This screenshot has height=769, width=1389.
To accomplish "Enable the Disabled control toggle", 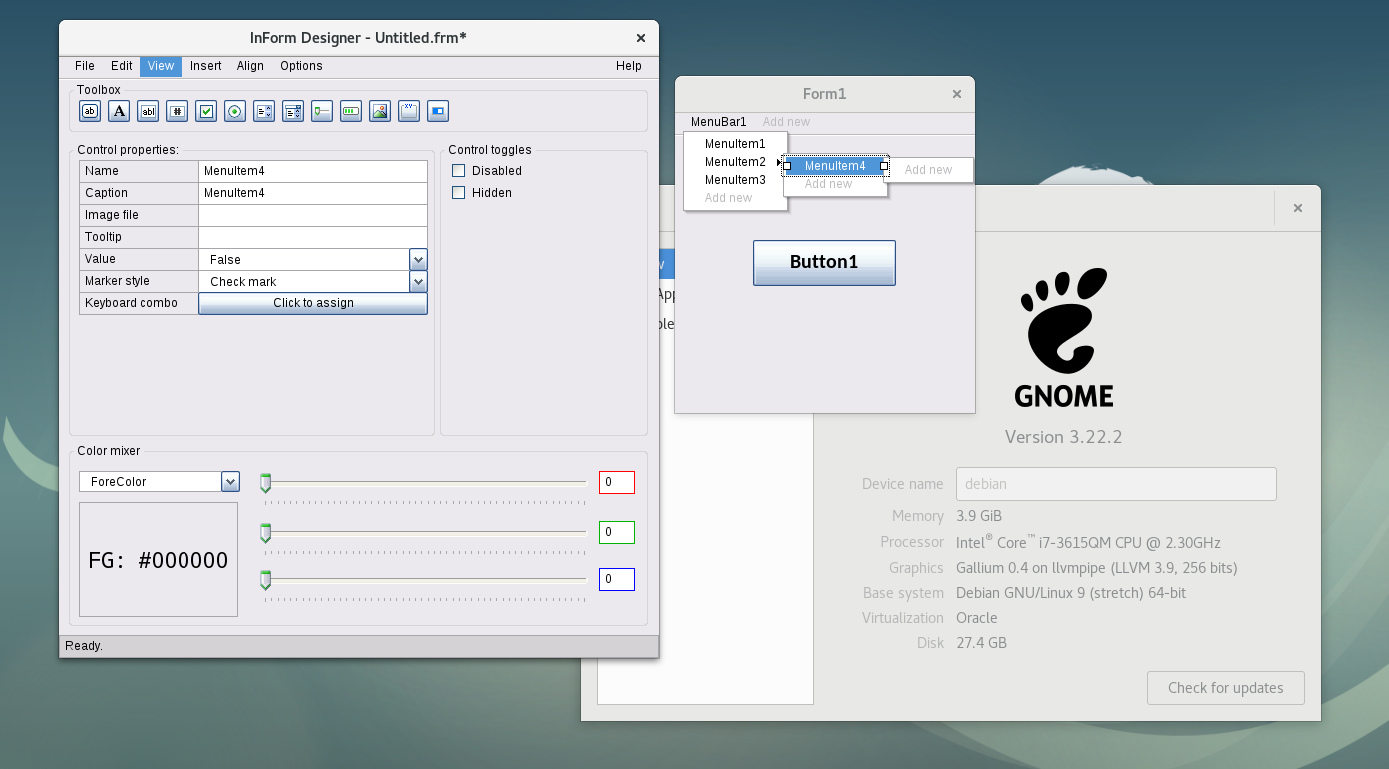I will click(459, 171).
